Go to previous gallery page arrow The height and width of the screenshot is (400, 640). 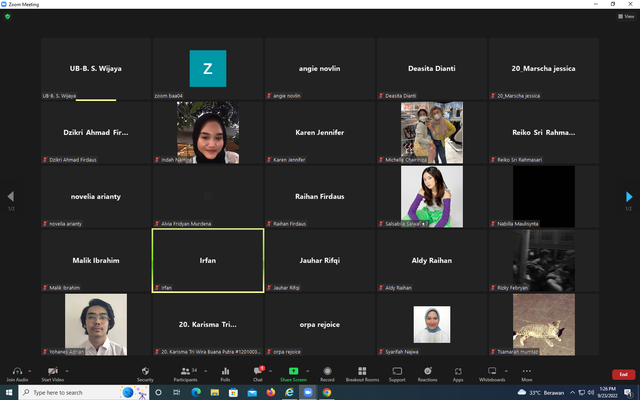pyautogui.click(x=11, y=197)
